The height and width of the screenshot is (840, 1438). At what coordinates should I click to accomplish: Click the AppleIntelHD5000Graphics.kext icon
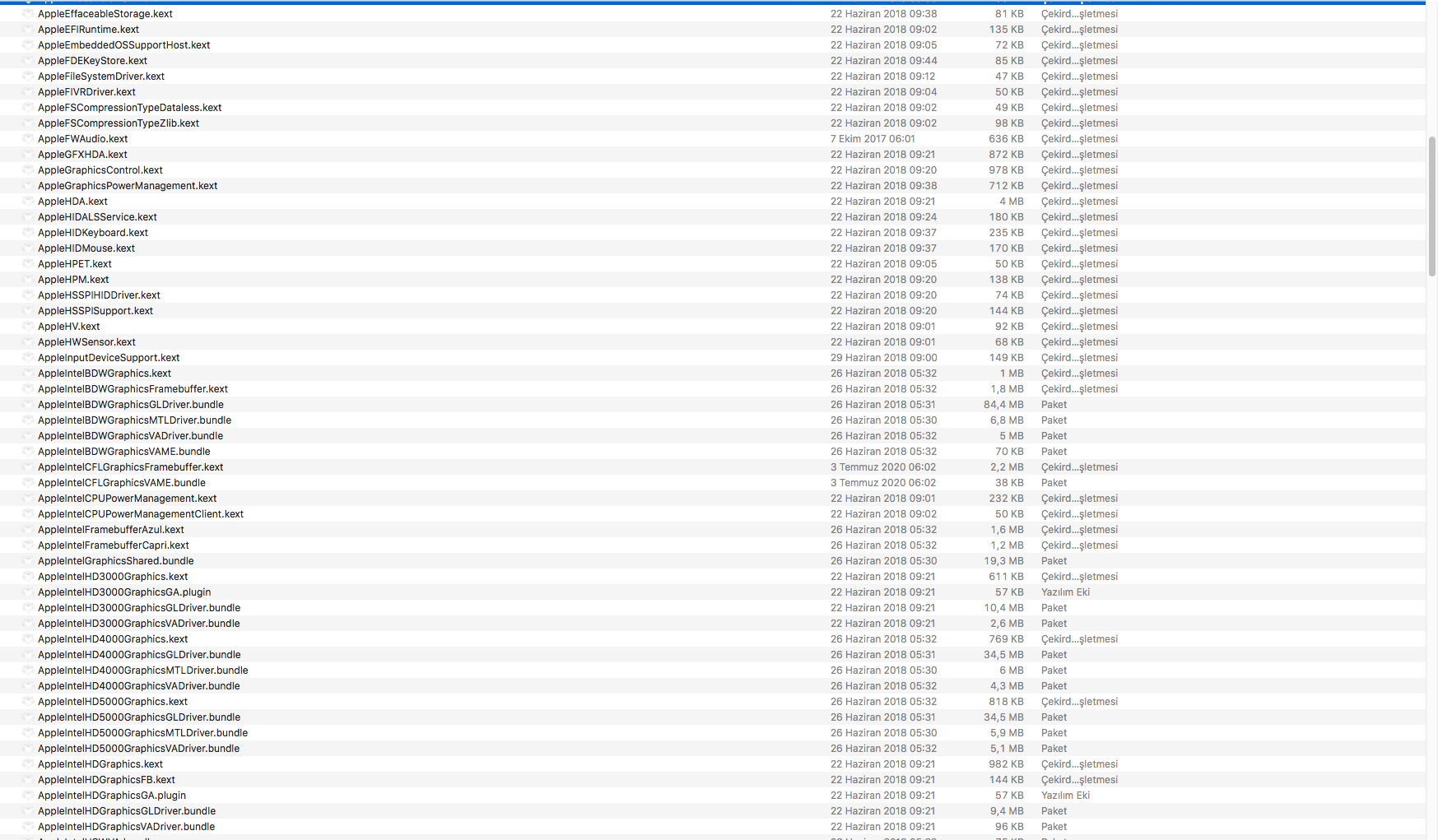pos(28,702)
